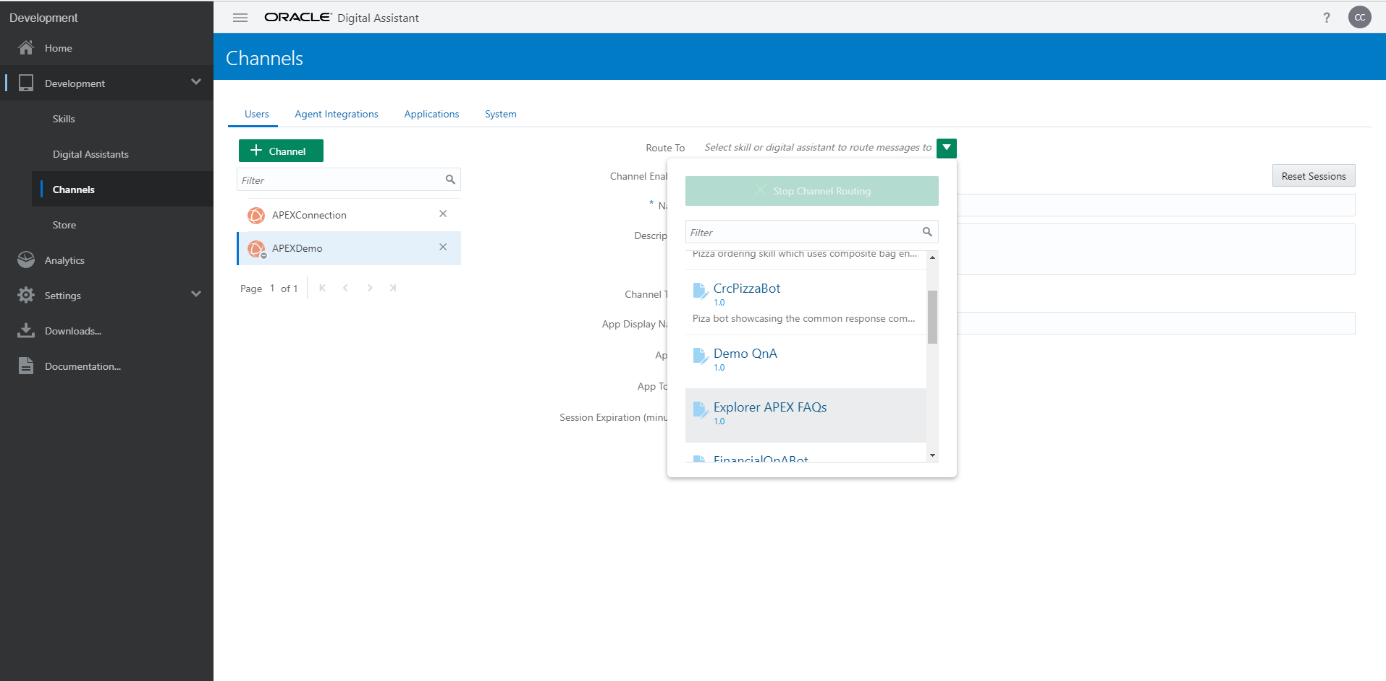The height and width of the screenshot is (681, 1386).
Task: Delete the APEXConnection channel
Action: point(443,214)
